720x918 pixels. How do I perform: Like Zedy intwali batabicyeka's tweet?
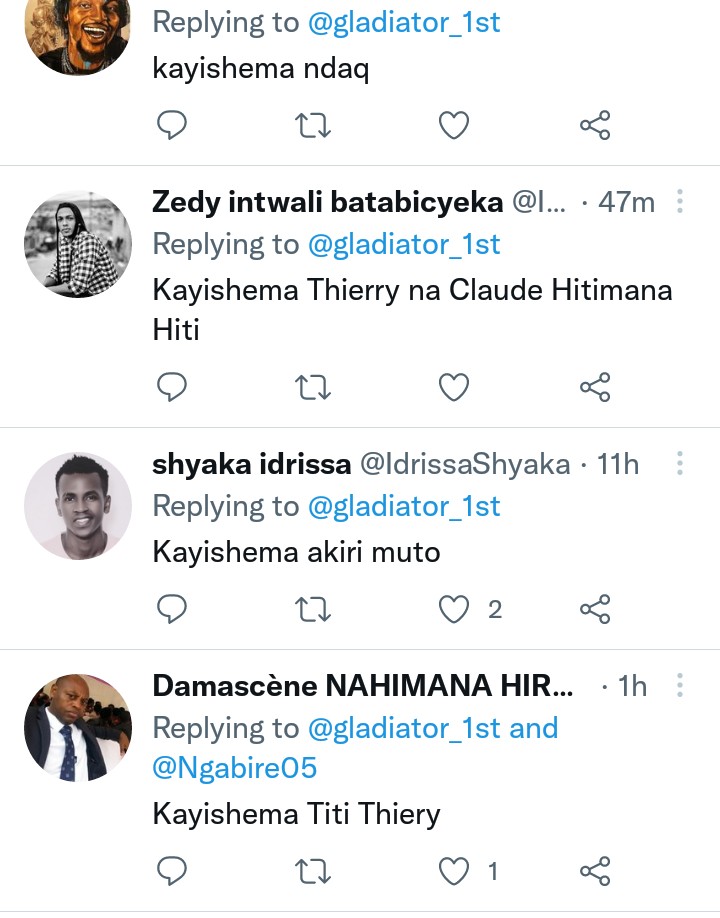coord(455,387)
